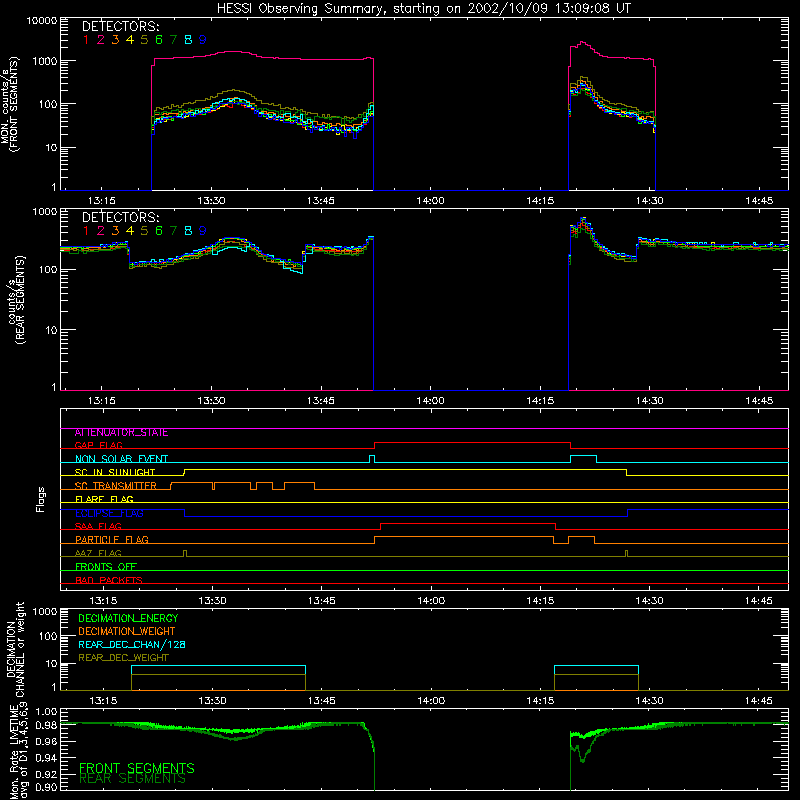Click the NON_SOLAR_EVENT flag label
800x800 pixels.
(x=121, y=459)
